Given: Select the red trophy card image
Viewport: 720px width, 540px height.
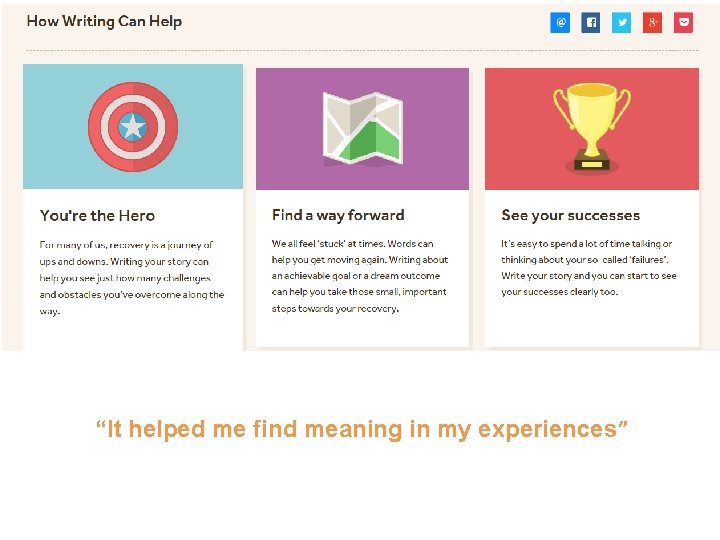Looking at the screenshot, I should click(x=592, y=129).
